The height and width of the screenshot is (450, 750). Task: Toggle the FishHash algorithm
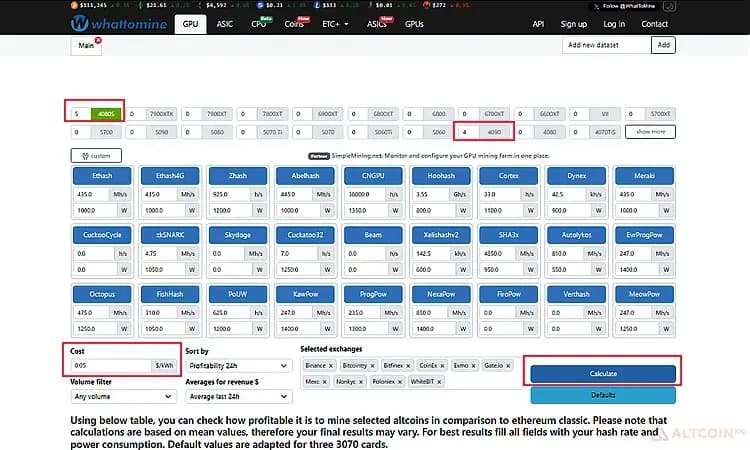170,294
